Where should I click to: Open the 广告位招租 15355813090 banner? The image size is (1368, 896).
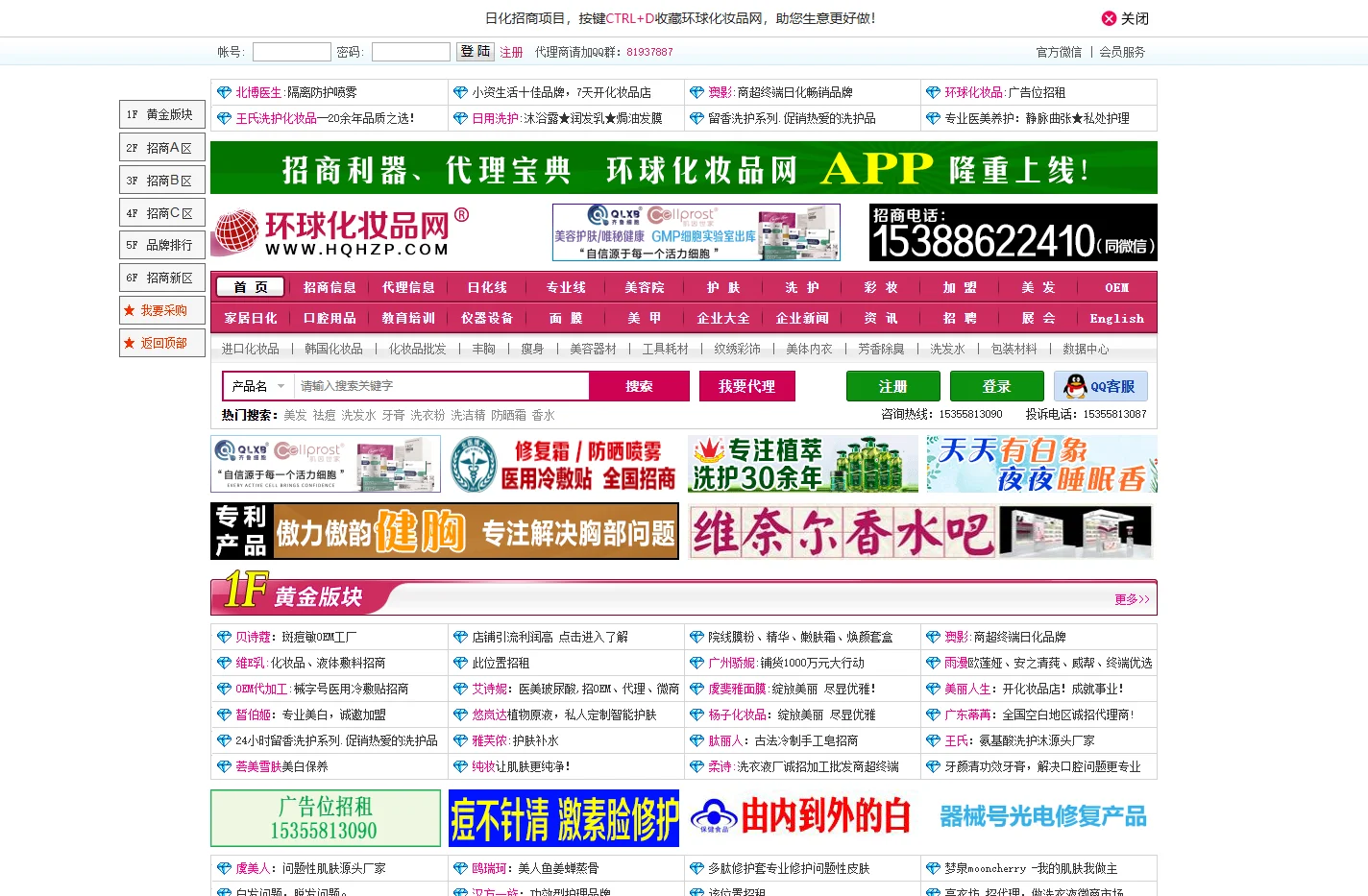tap(326, 818)
